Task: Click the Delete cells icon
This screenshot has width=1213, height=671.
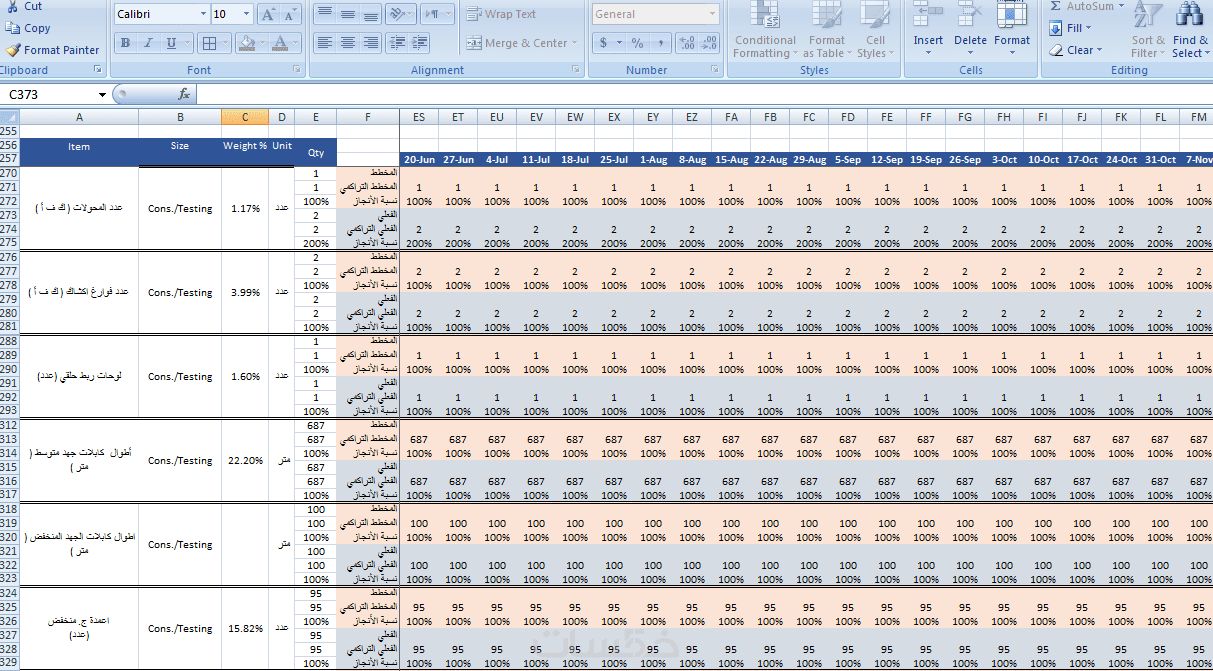Action: [970, 14]
